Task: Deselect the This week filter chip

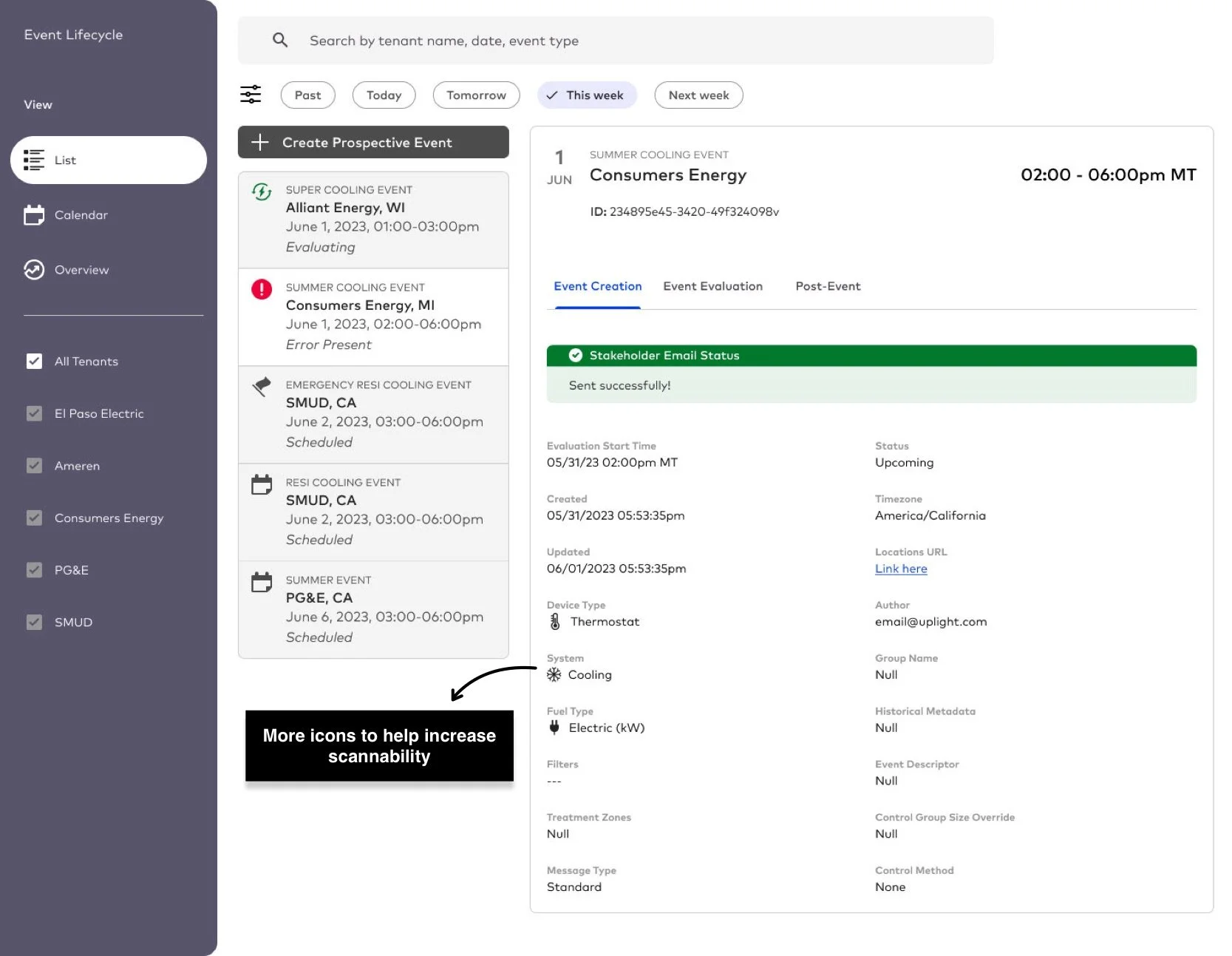Action: click(587, 95)
